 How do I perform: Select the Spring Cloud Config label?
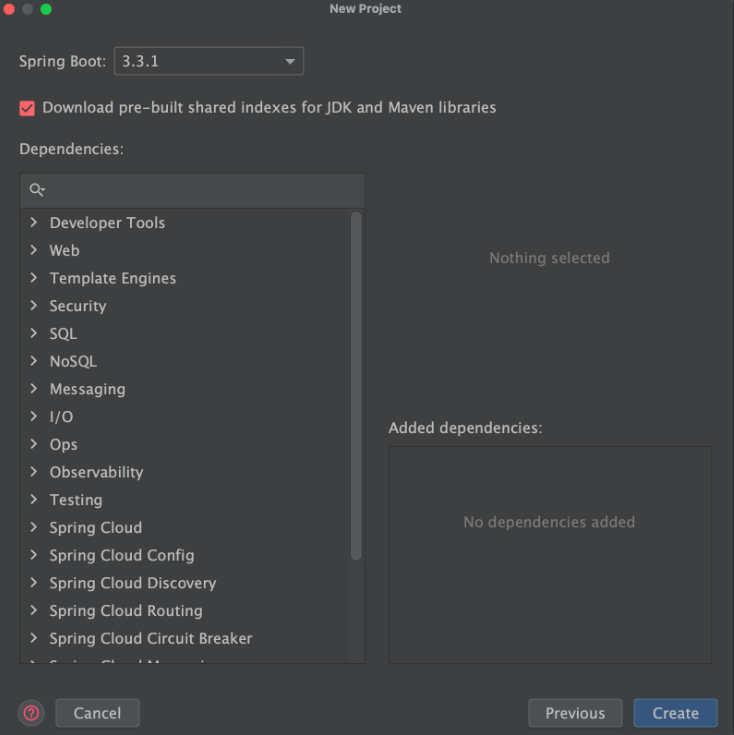point(122,555)
